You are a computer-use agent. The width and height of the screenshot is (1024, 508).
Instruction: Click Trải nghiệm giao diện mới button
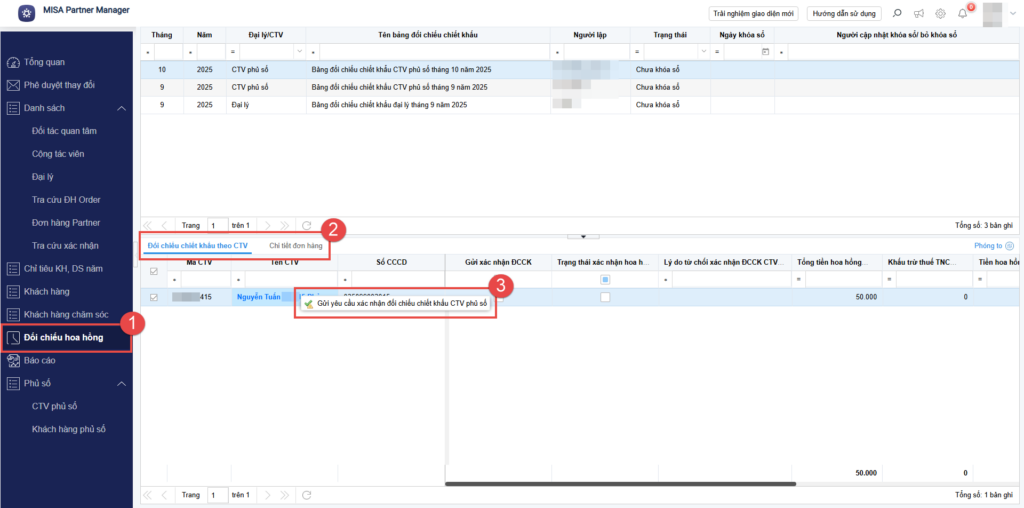click(754, 13)
